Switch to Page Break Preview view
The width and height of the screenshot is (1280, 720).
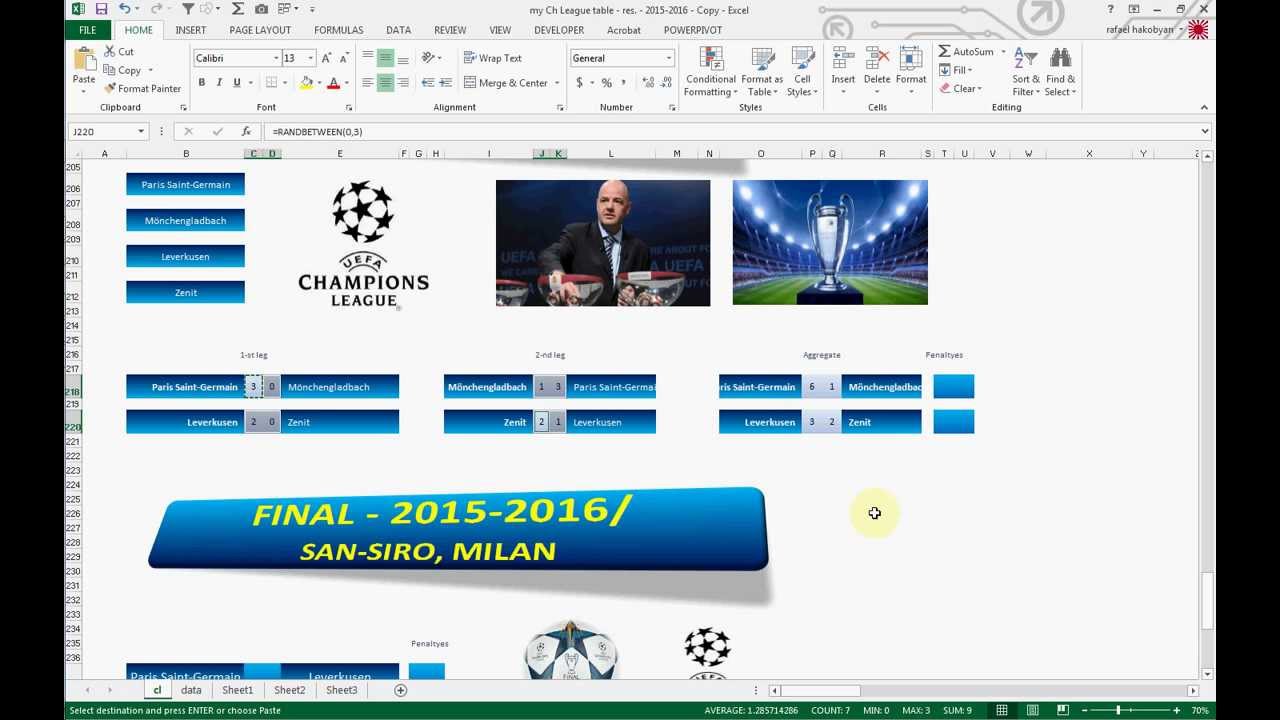pyautogui.click(x=1063, y=710)
